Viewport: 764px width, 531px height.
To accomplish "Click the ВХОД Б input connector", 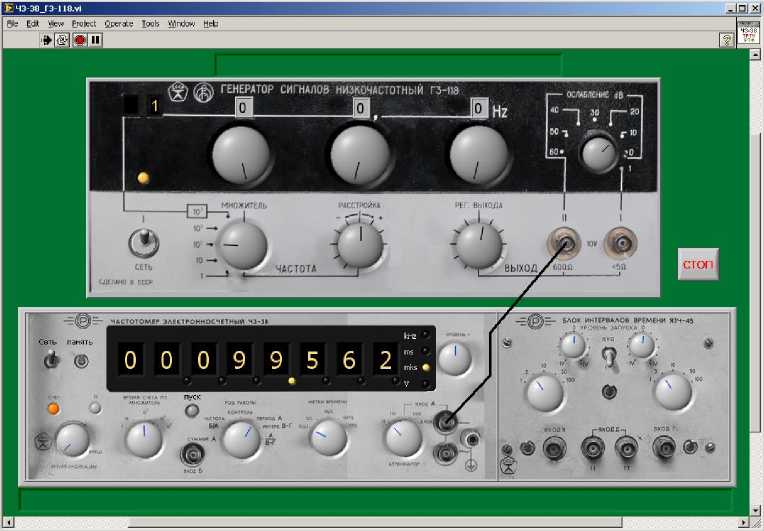I will 192,455.
